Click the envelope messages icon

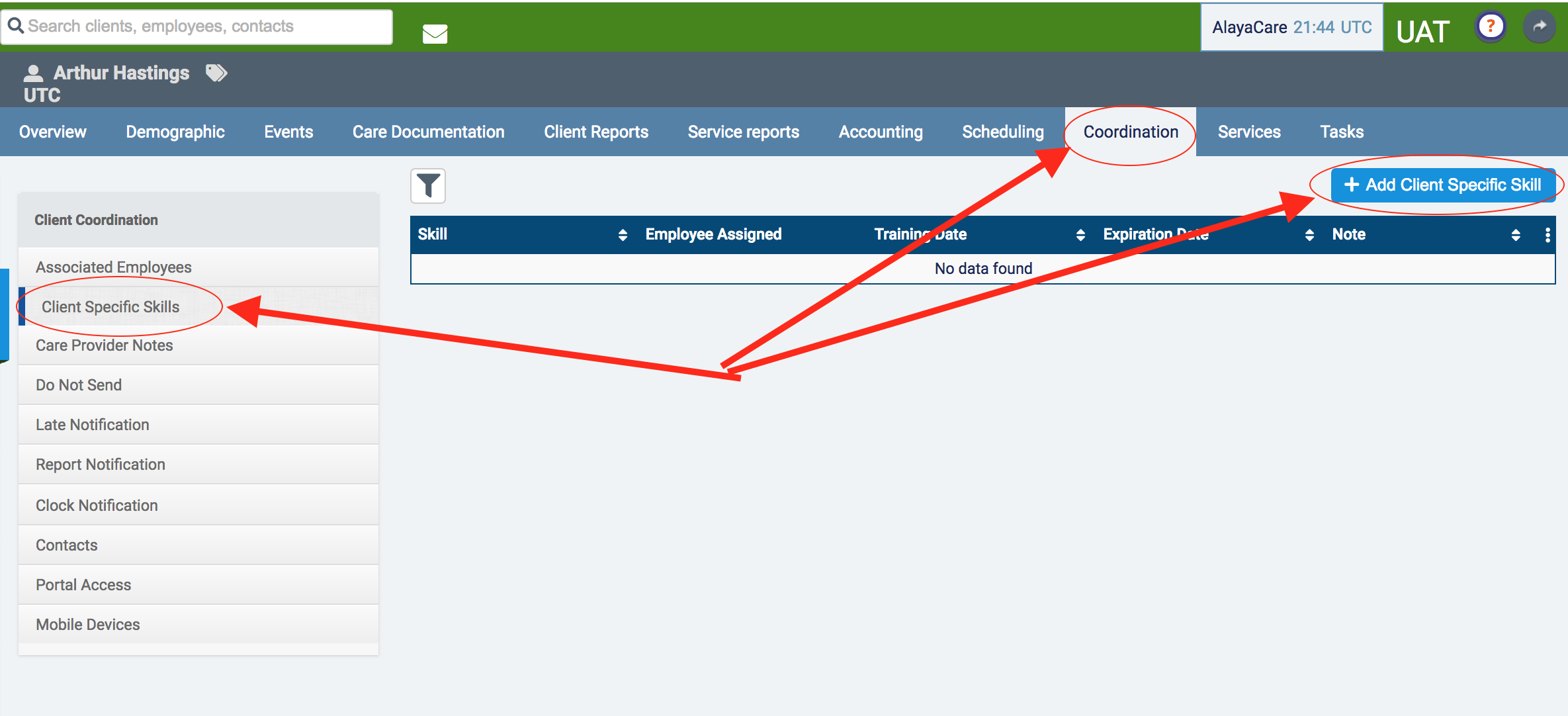point(435,33)
